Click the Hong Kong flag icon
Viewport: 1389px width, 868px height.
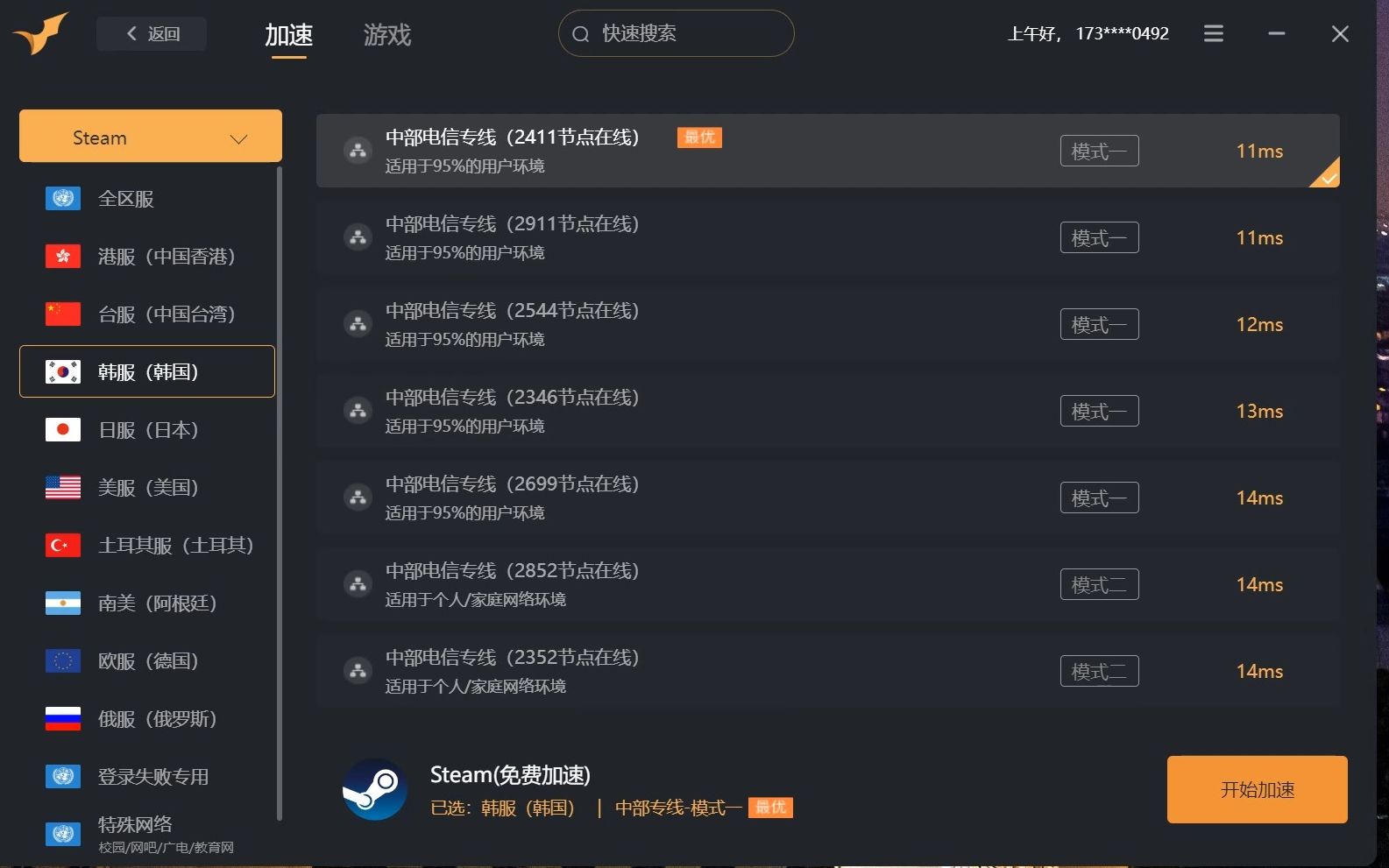click(x=63, y=256)
